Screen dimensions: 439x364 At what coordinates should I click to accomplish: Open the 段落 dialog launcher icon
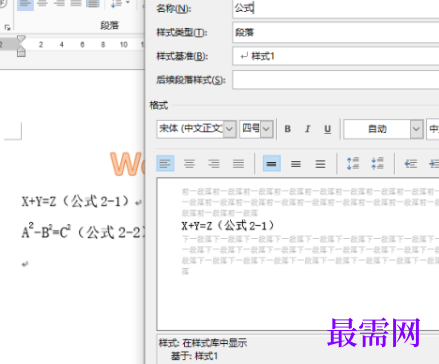[x=7, y=27]
